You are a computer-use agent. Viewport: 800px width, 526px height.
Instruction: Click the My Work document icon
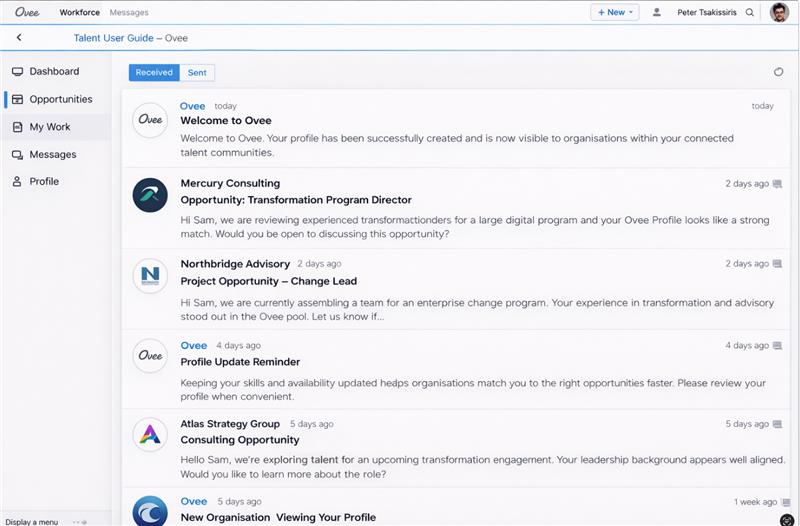[x=17, y=127]
